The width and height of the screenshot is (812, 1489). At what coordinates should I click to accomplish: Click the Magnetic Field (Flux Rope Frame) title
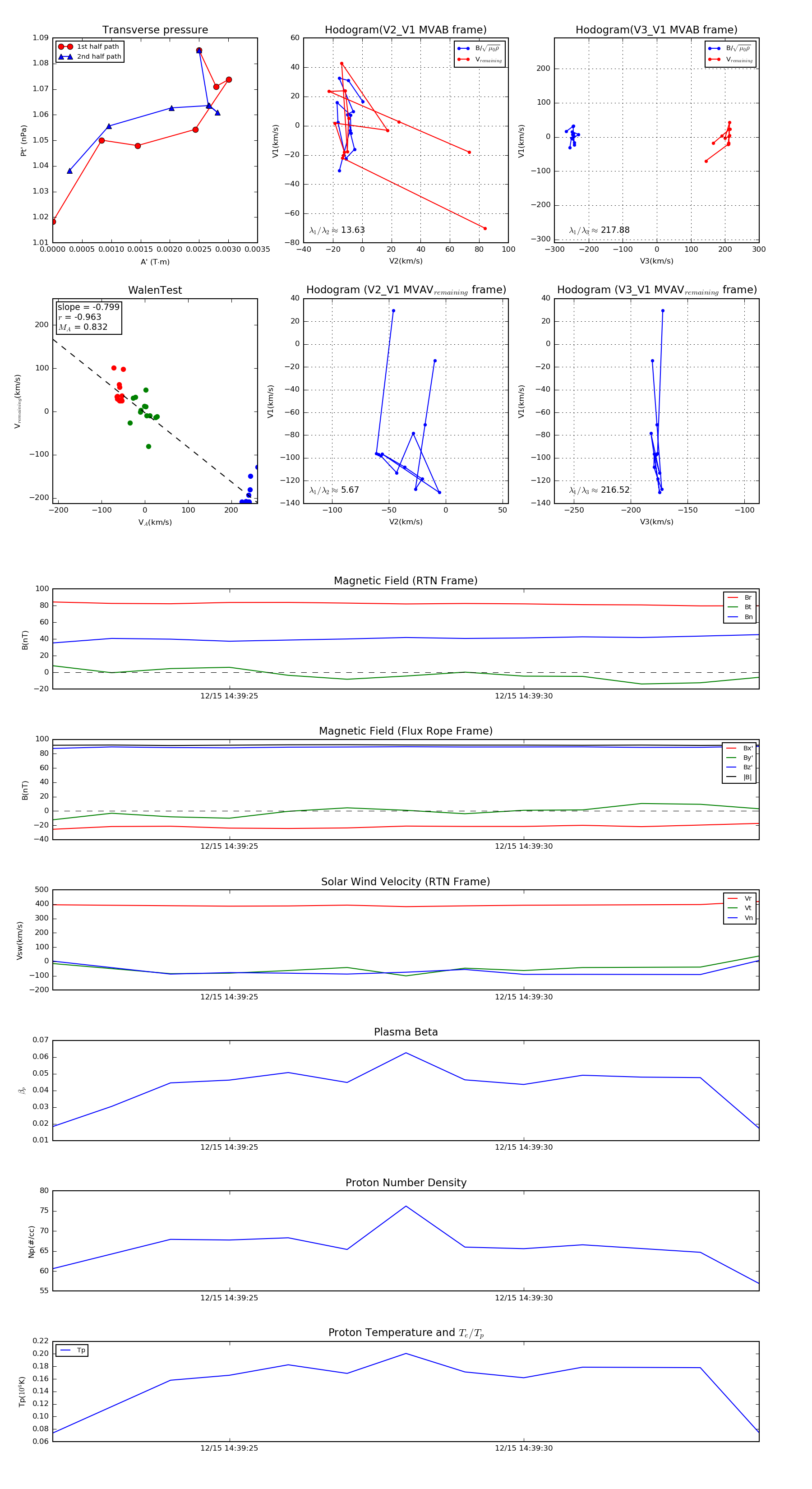(x=406, y=731)
